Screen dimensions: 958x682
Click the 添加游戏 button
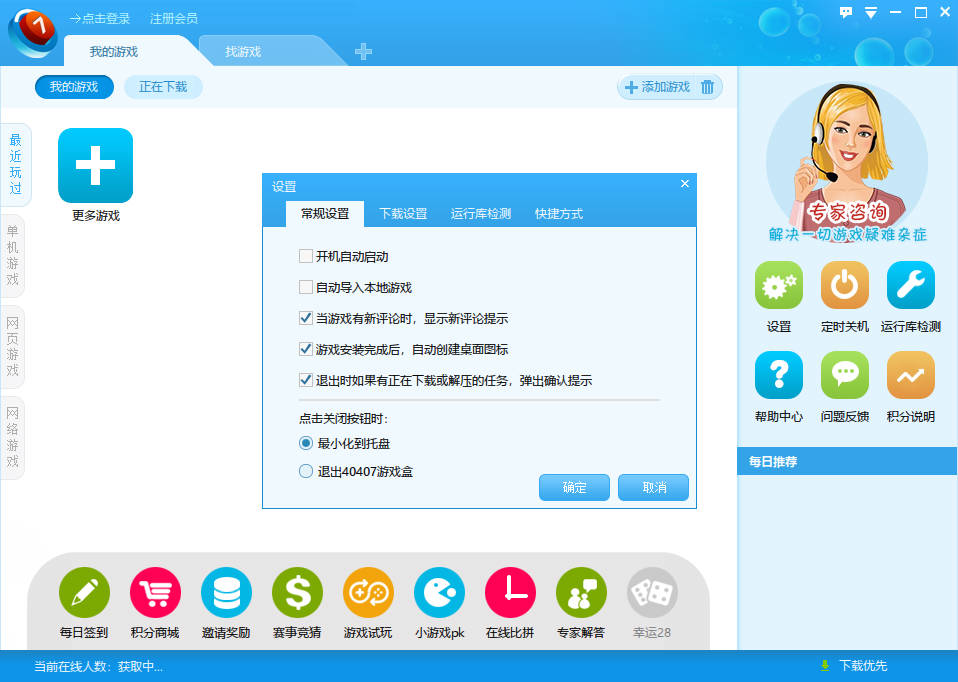pyautogui.click(x=658, y=87)
